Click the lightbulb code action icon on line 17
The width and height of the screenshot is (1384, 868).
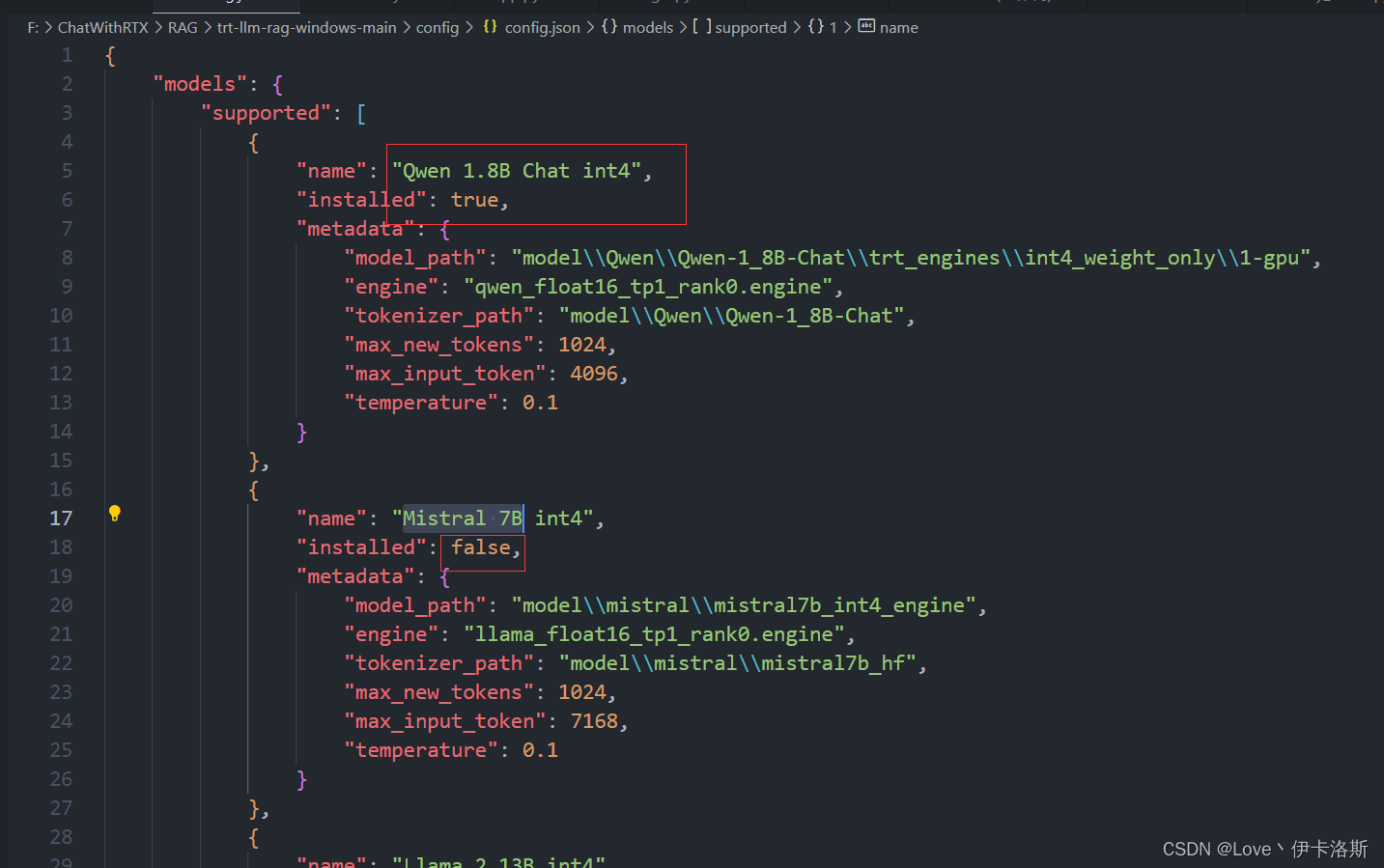pos(114,513)
